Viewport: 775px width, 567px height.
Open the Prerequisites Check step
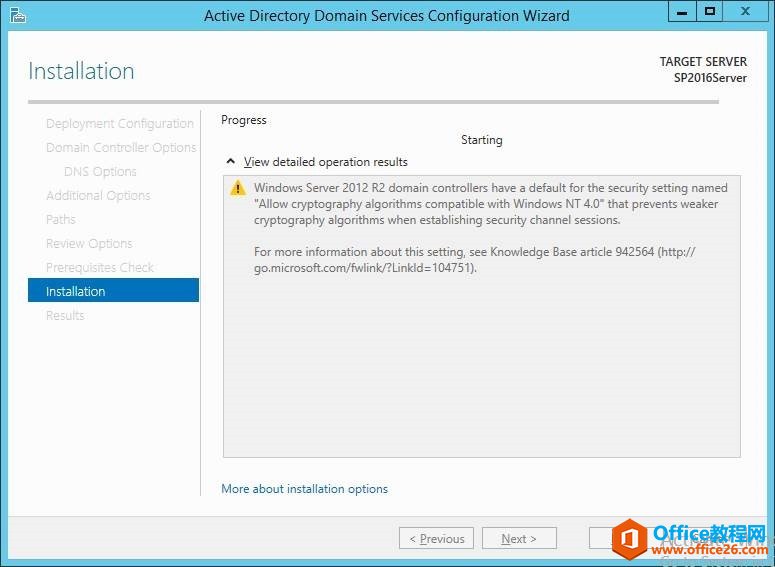coord(100,268)
